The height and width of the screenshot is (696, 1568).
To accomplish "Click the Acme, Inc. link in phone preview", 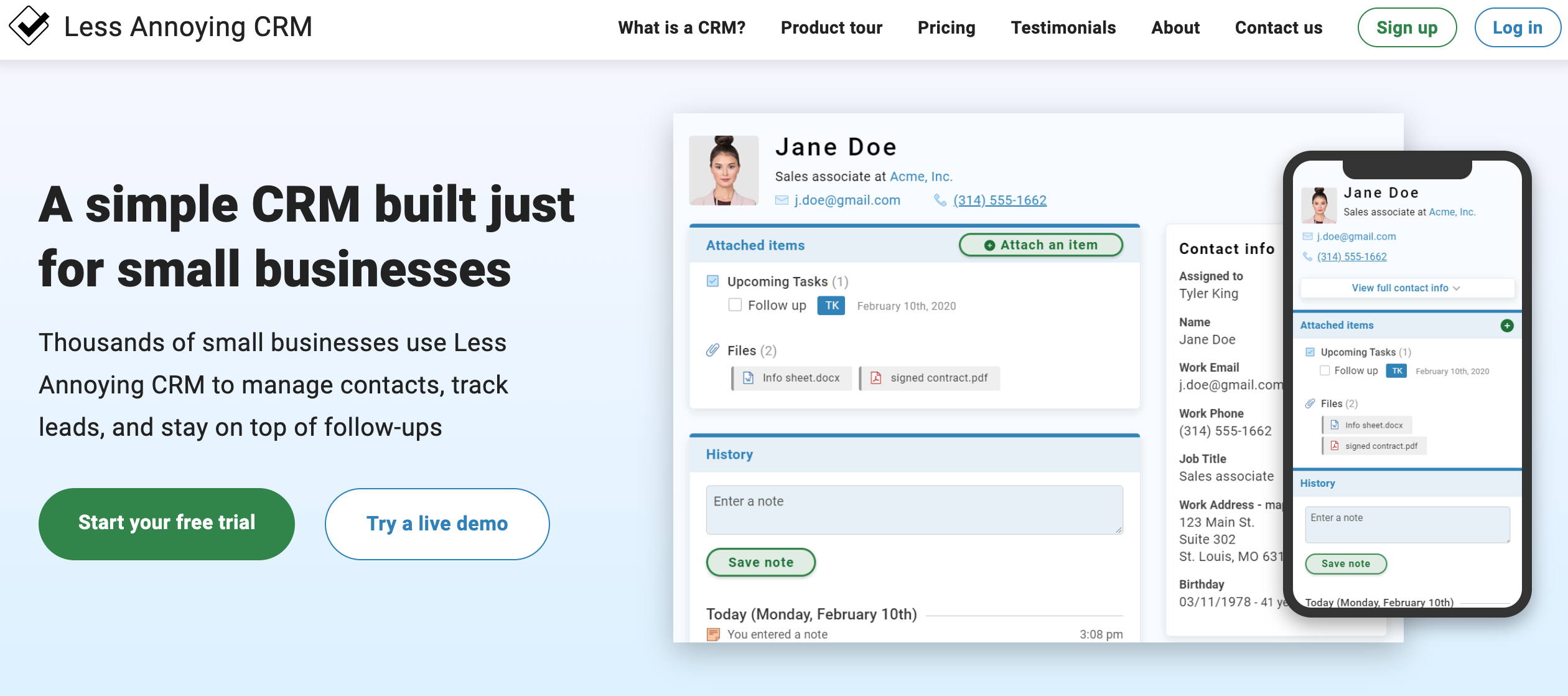I will click(x=1452, y=212).
